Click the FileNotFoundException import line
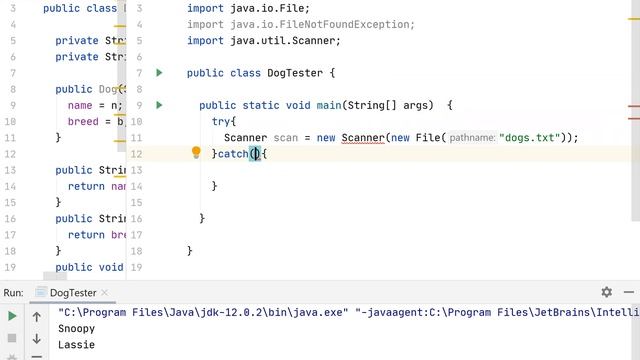This screenshot has height=360, width=640. coord(301,24)
